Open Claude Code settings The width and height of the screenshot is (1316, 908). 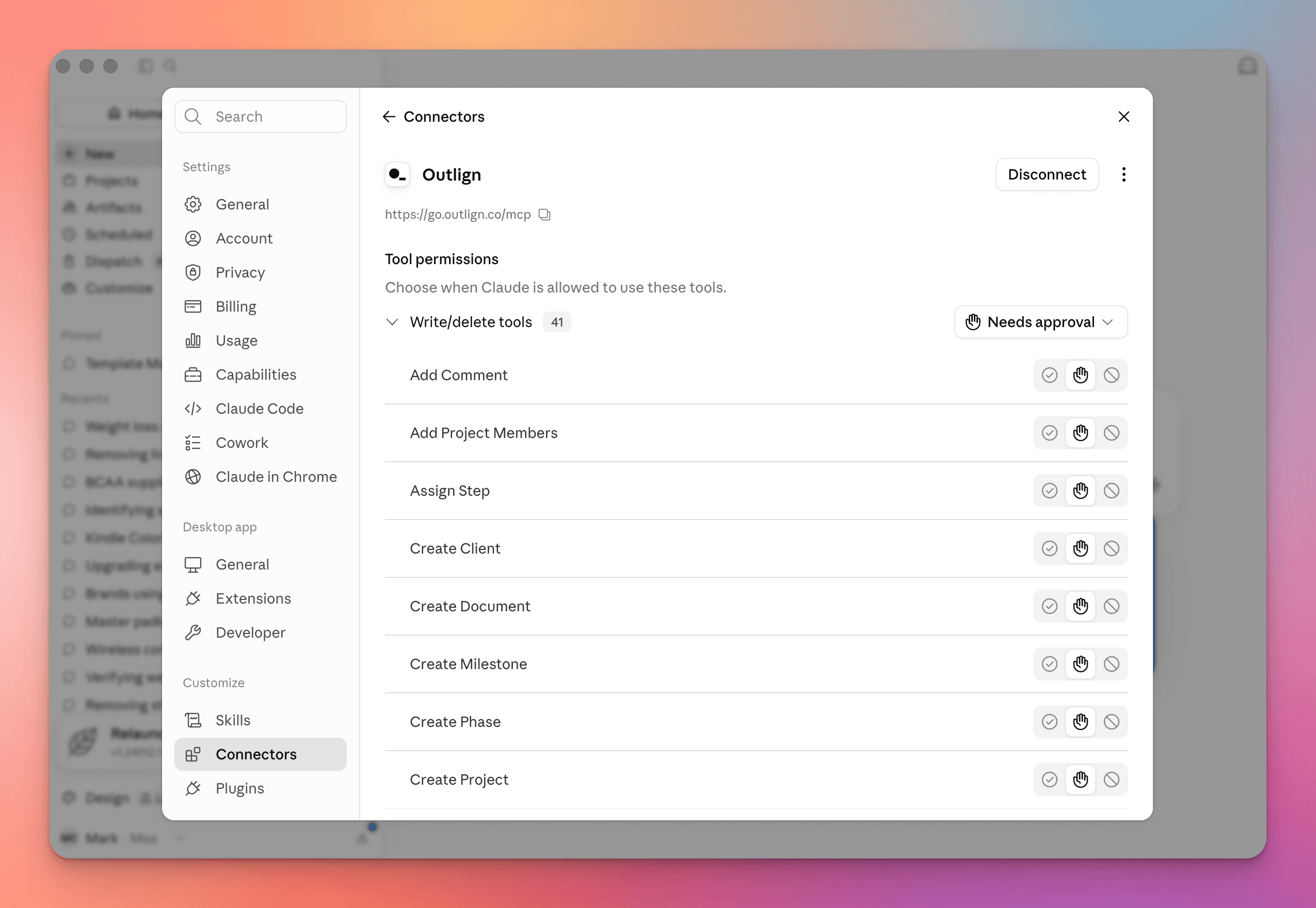(x=261, y=409)
